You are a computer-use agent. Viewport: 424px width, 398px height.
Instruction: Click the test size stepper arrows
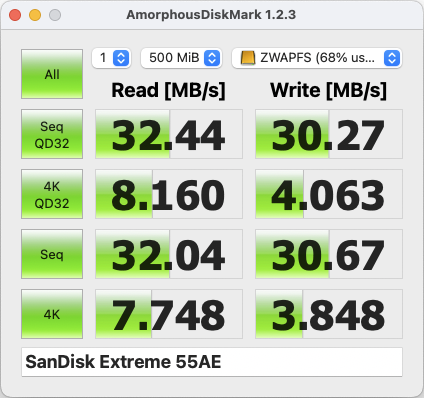pyautogui.click(x=212, y=58)
